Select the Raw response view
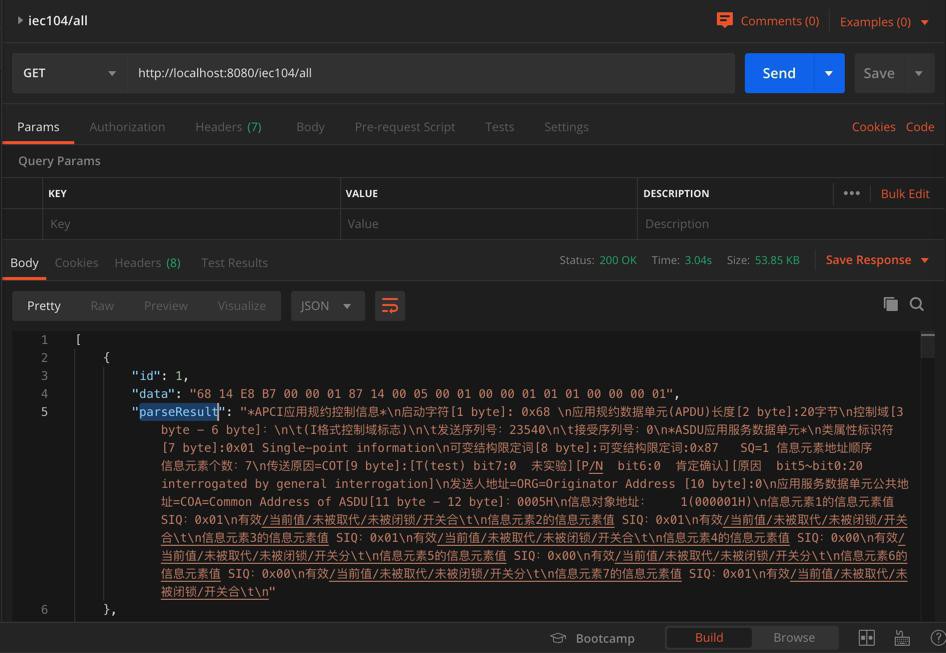 [x=102, y=306]
